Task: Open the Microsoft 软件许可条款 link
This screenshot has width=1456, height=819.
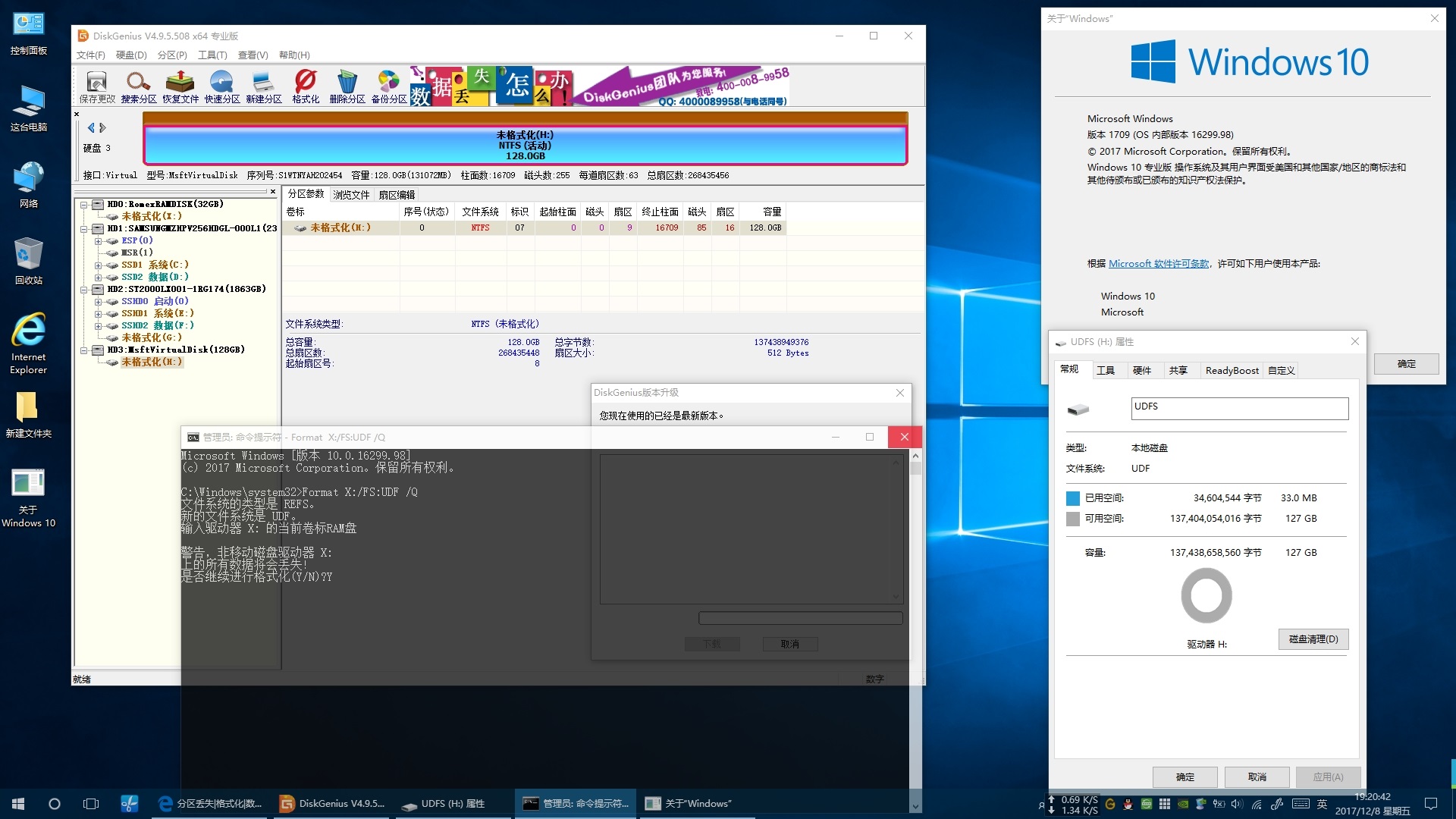Action: [1158, 263]
